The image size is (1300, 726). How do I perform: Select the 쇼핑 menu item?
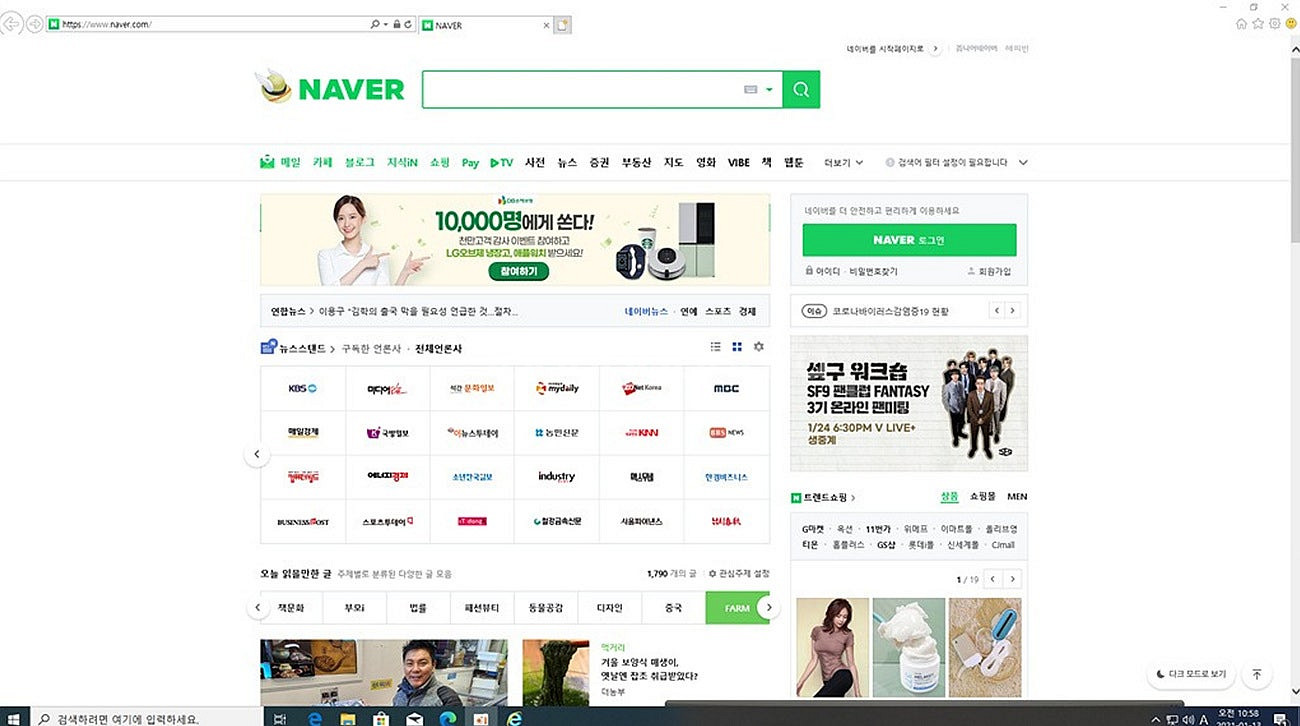coord(440,162)
